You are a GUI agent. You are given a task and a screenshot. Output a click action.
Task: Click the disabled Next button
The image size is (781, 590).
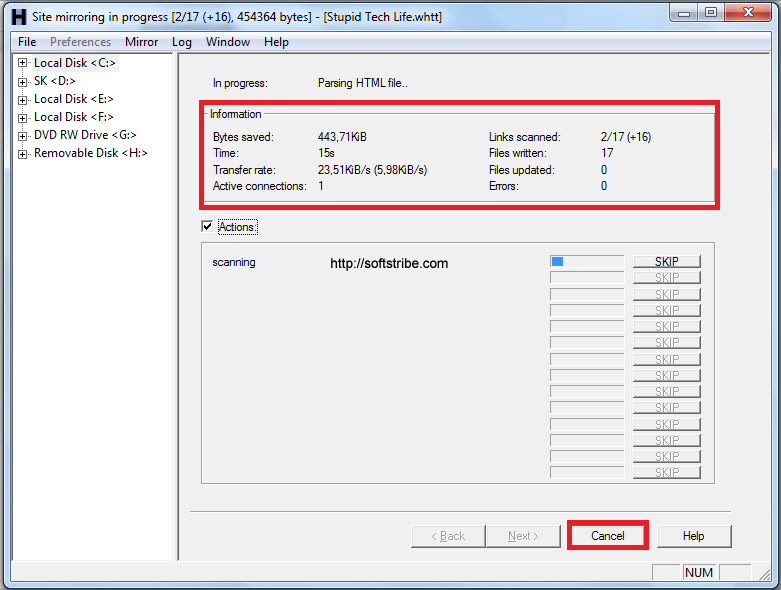(x=523, y=536)
